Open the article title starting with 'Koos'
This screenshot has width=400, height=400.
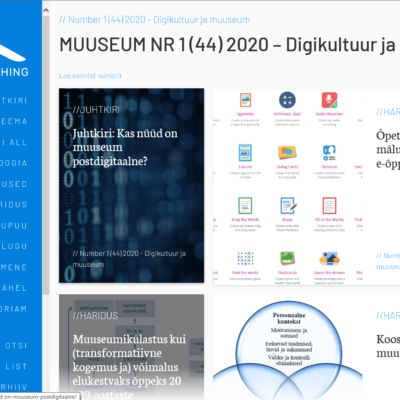(388, 346)
